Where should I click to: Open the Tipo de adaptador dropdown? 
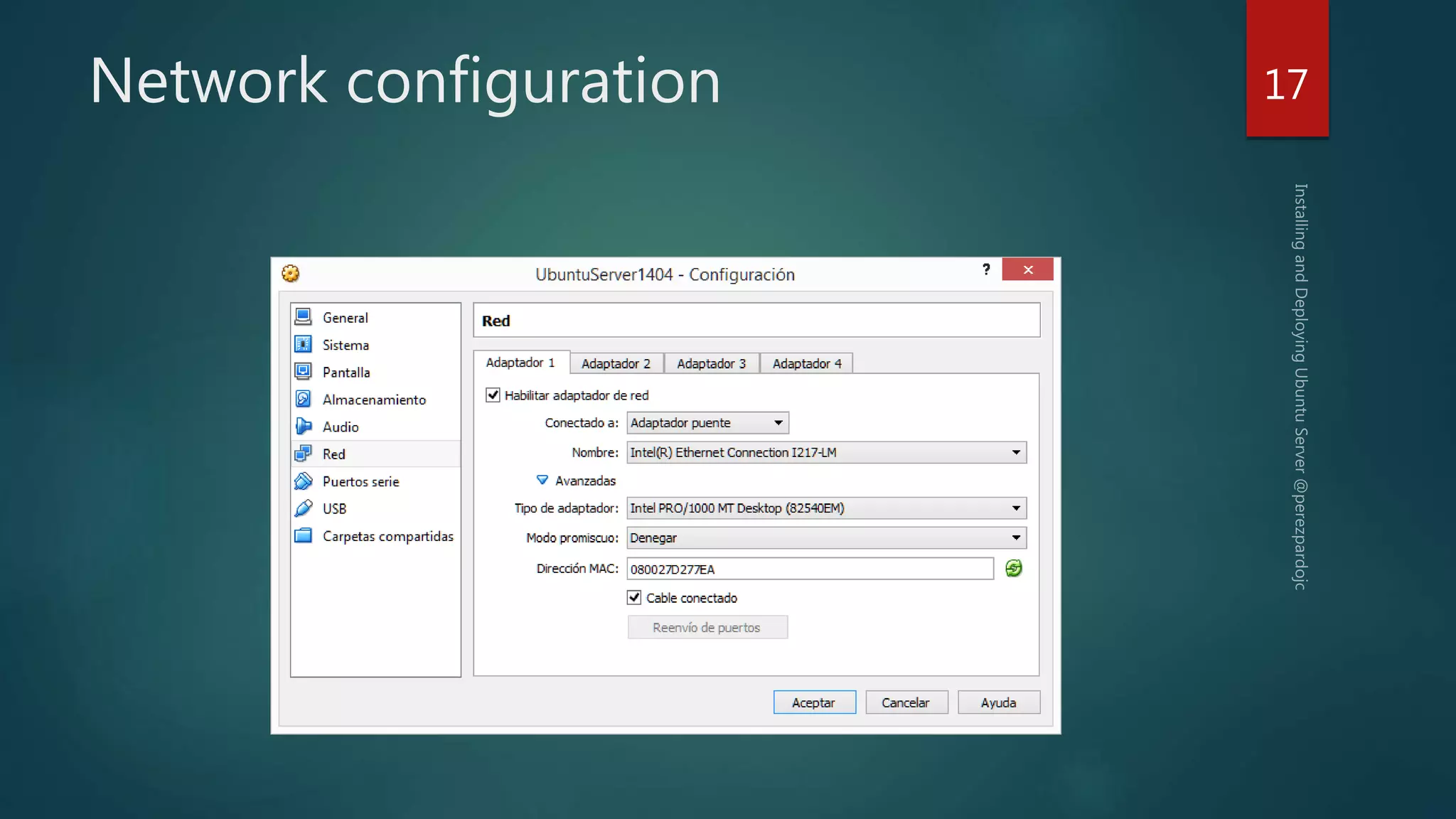point(826,508)
